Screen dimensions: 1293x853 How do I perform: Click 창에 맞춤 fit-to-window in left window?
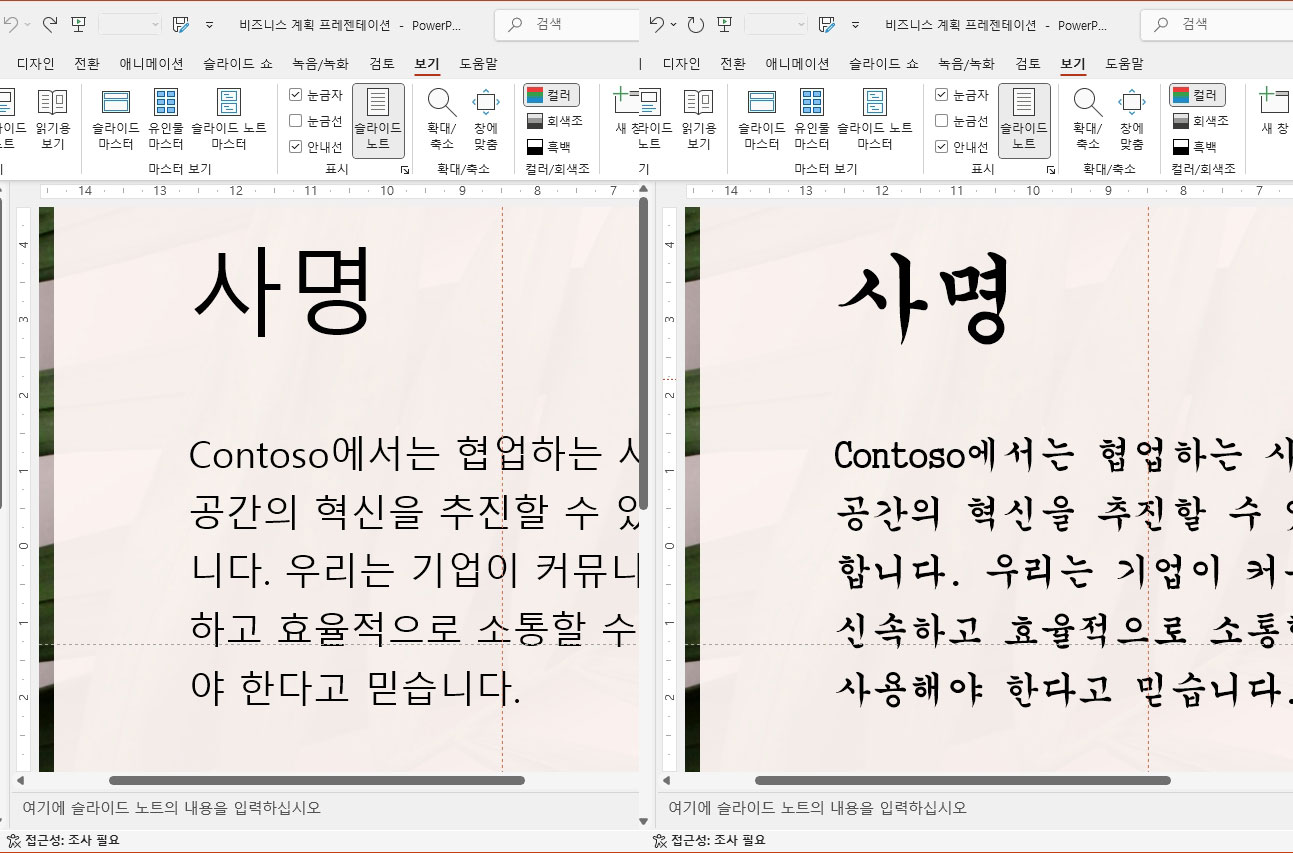tap(486, 120)
